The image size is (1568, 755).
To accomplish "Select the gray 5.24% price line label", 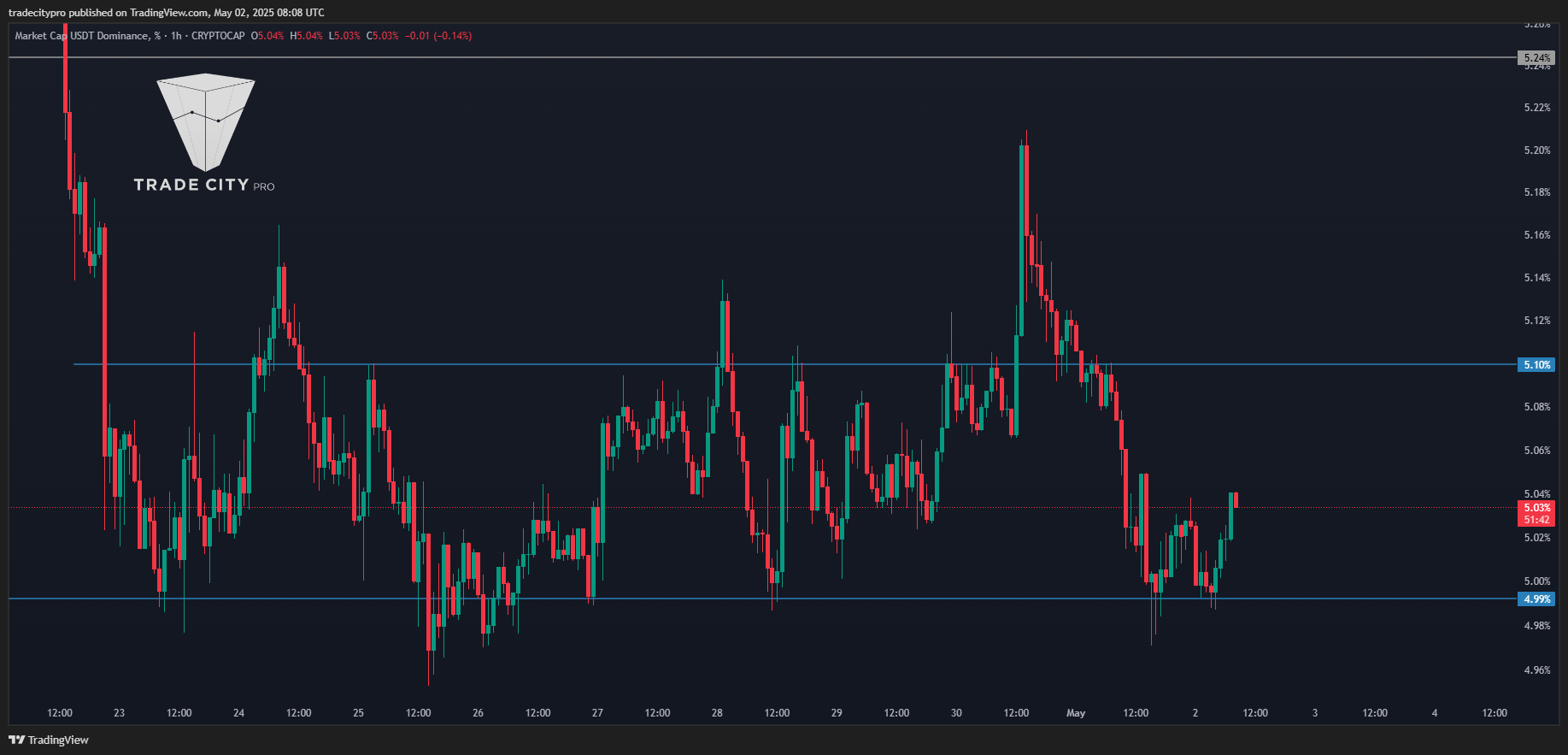I will coord(1536,58).
